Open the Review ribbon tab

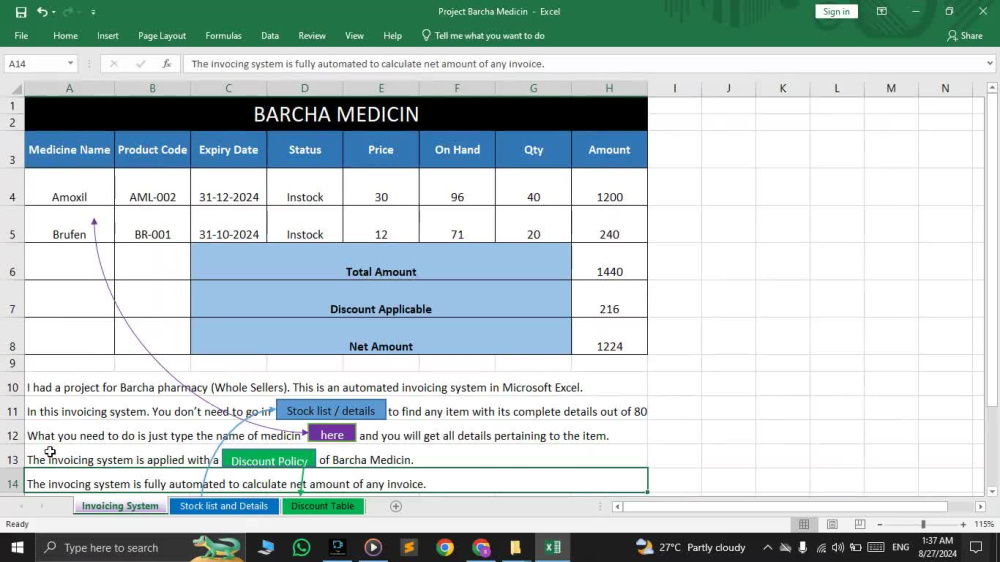[x=312, y=36]
